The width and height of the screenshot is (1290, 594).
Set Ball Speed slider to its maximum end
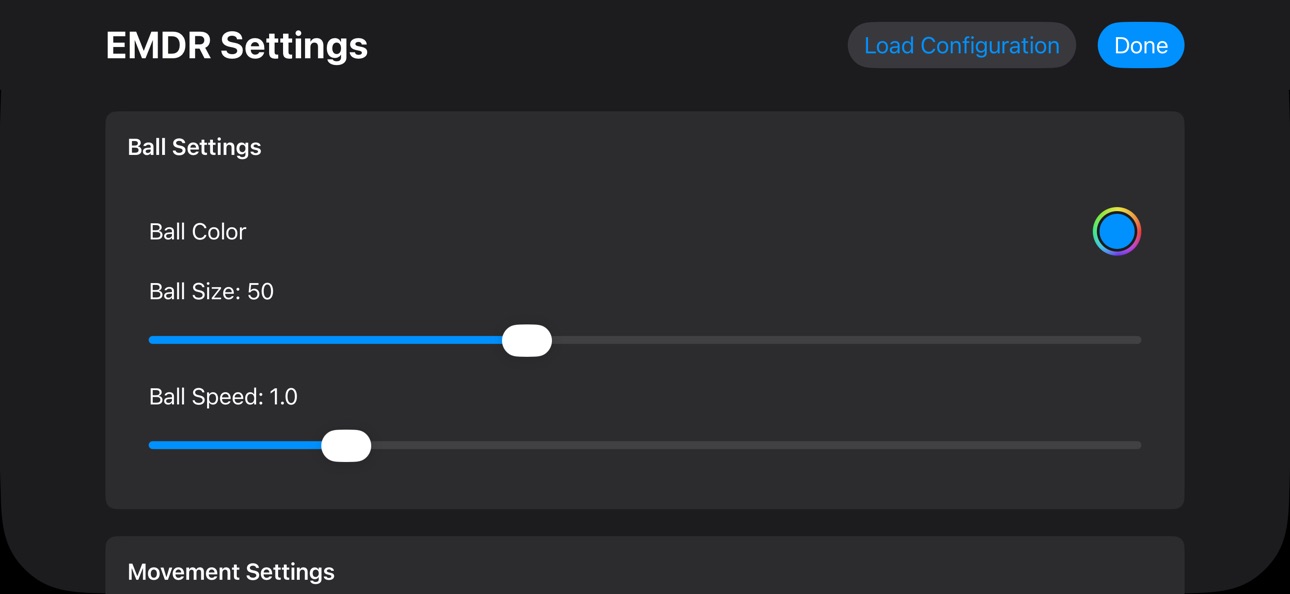[1139, 445]
